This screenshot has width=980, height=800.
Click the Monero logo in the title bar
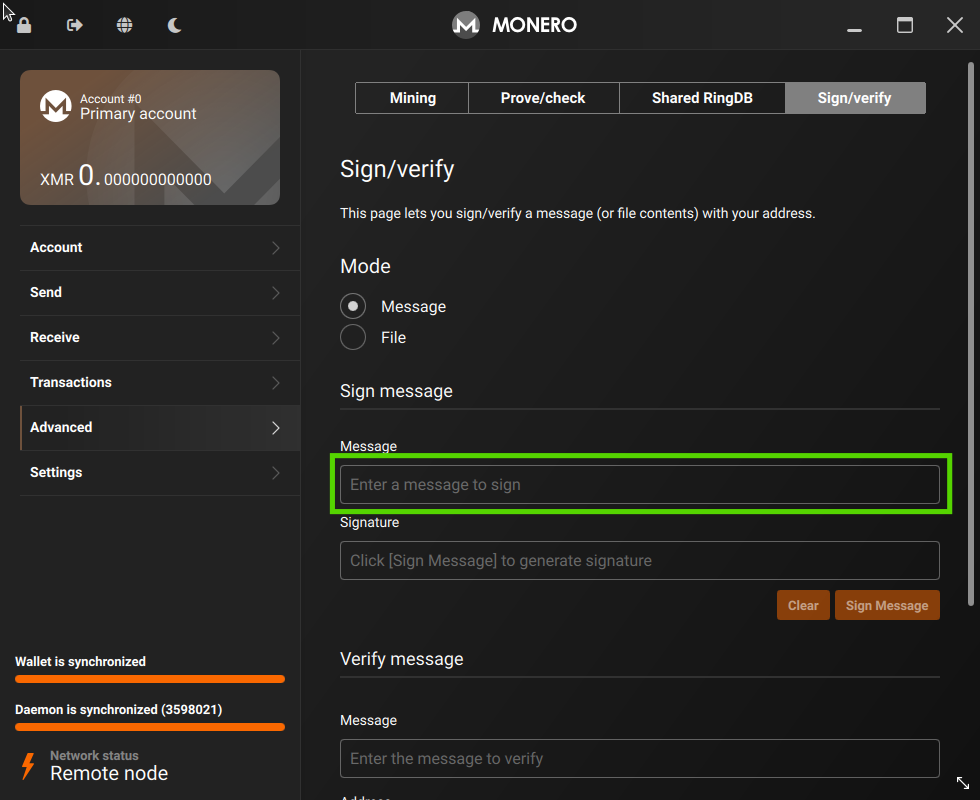tap(465, 24)
